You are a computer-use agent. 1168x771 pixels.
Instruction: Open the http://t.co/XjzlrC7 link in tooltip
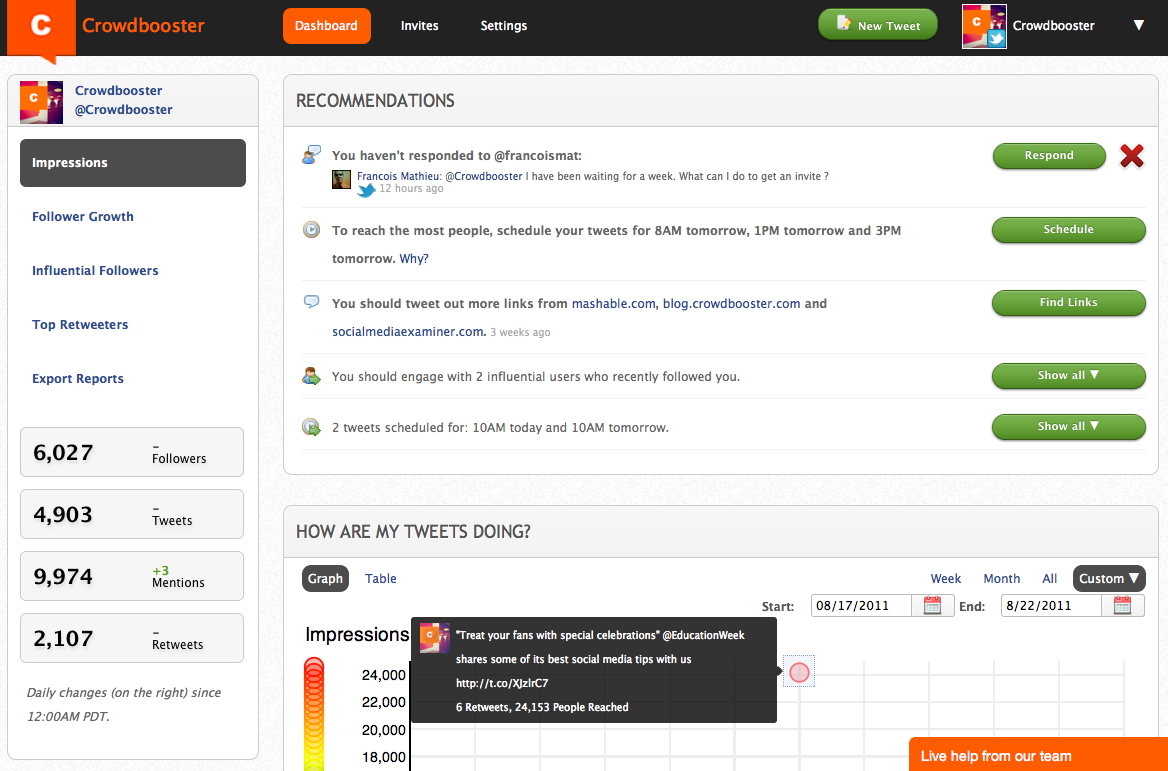click(x=502, y=683)
